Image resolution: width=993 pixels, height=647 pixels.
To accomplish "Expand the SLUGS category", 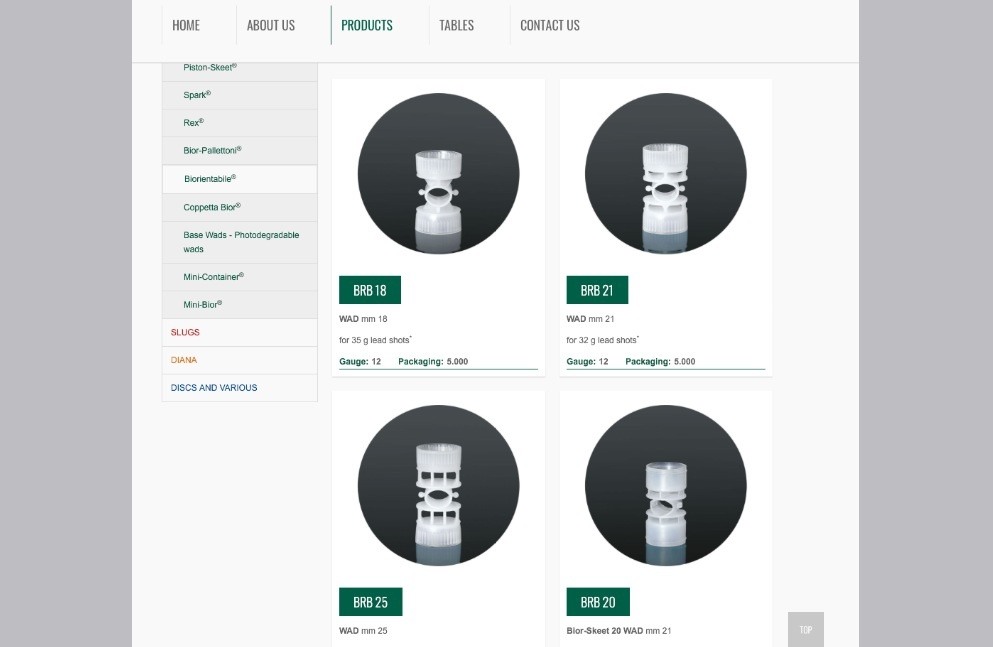I will coord(185,332).
